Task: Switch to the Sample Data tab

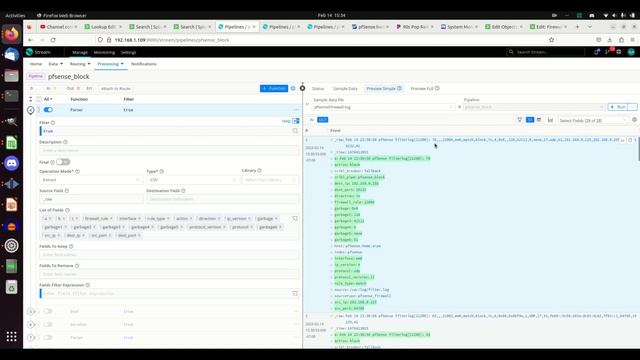Action: [x=345, y=89]
